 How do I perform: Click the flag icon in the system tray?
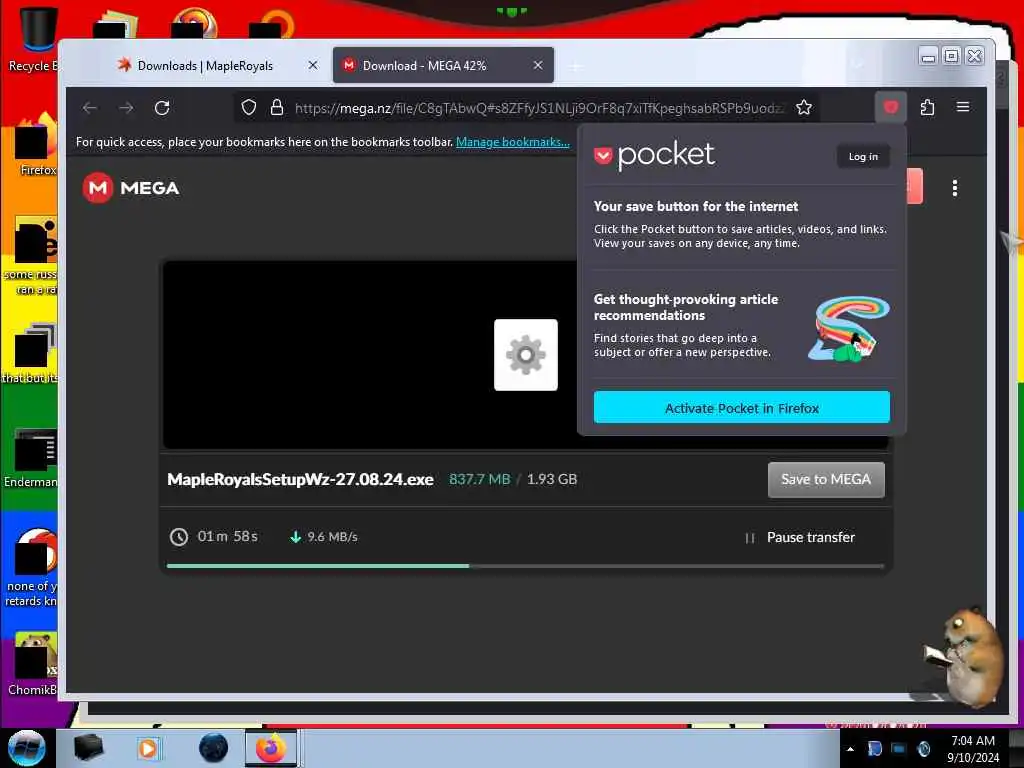(874, 748)
